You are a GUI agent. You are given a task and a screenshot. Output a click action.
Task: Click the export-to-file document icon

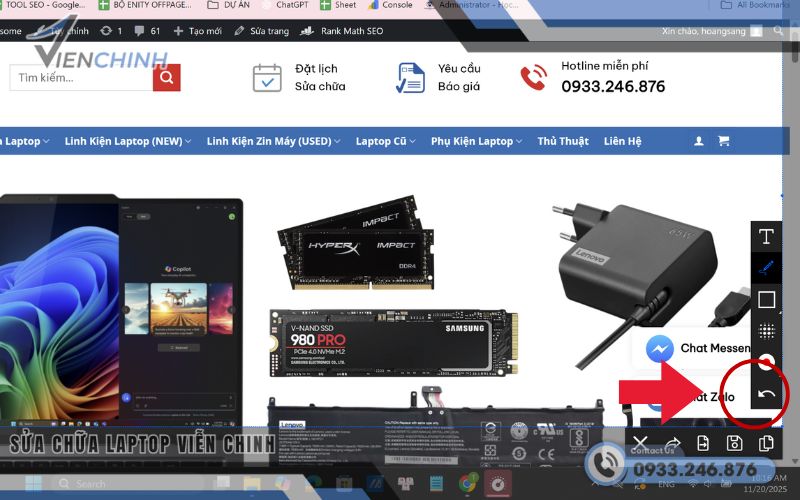[703, 443]
